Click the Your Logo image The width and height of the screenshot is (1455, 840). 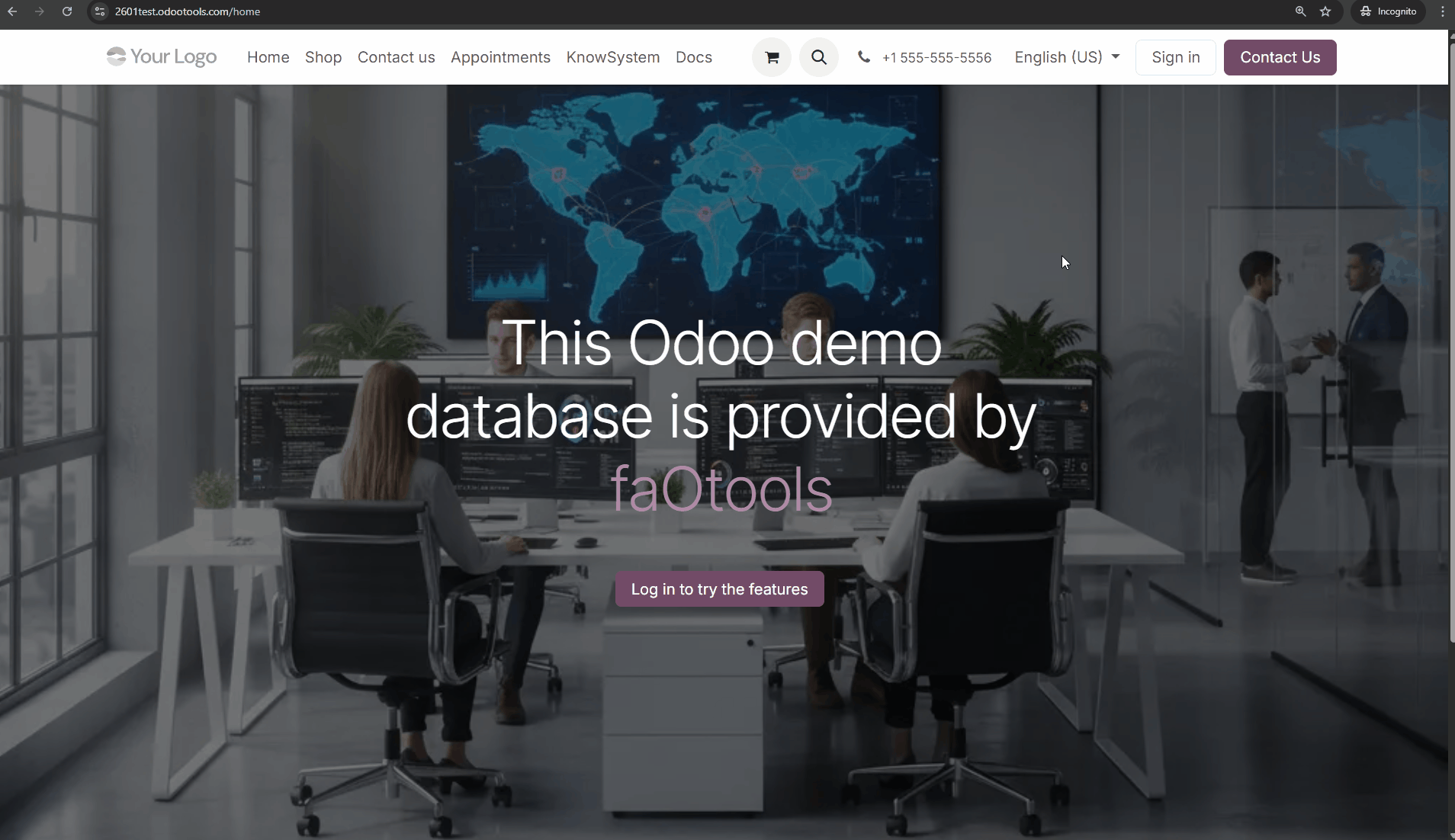(162, 57)
